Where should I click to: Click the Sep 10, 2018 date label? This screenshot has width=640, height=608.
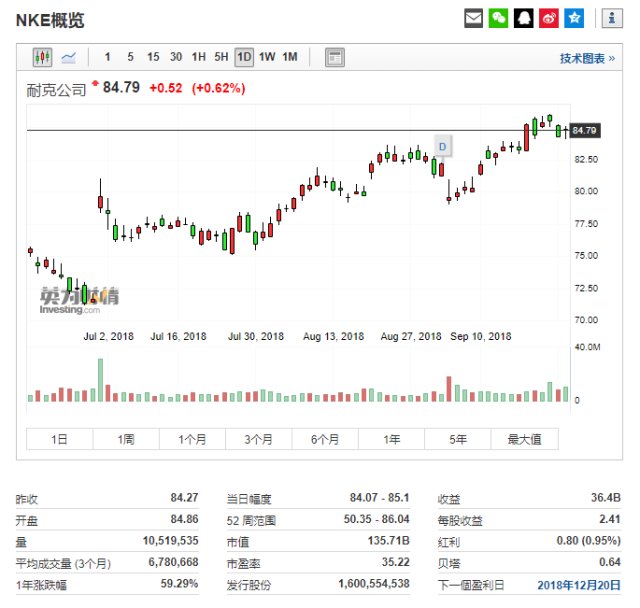[x=480, y=337]
